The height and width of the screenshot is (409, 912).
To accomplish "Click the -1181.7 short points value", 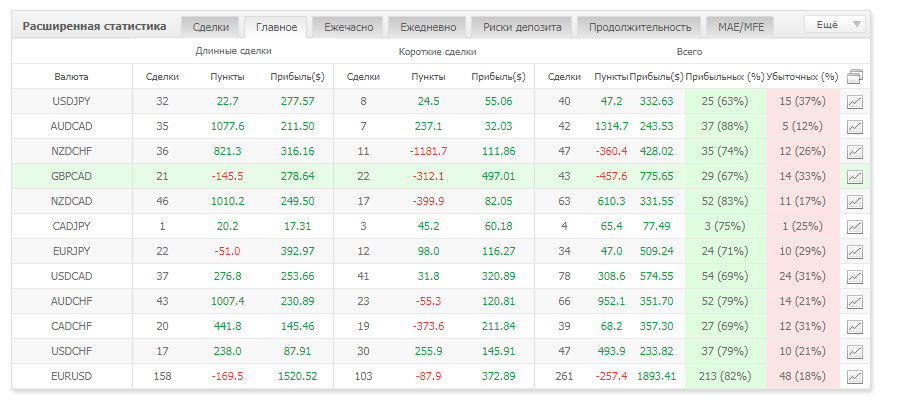I will click(x=428, y=151).
